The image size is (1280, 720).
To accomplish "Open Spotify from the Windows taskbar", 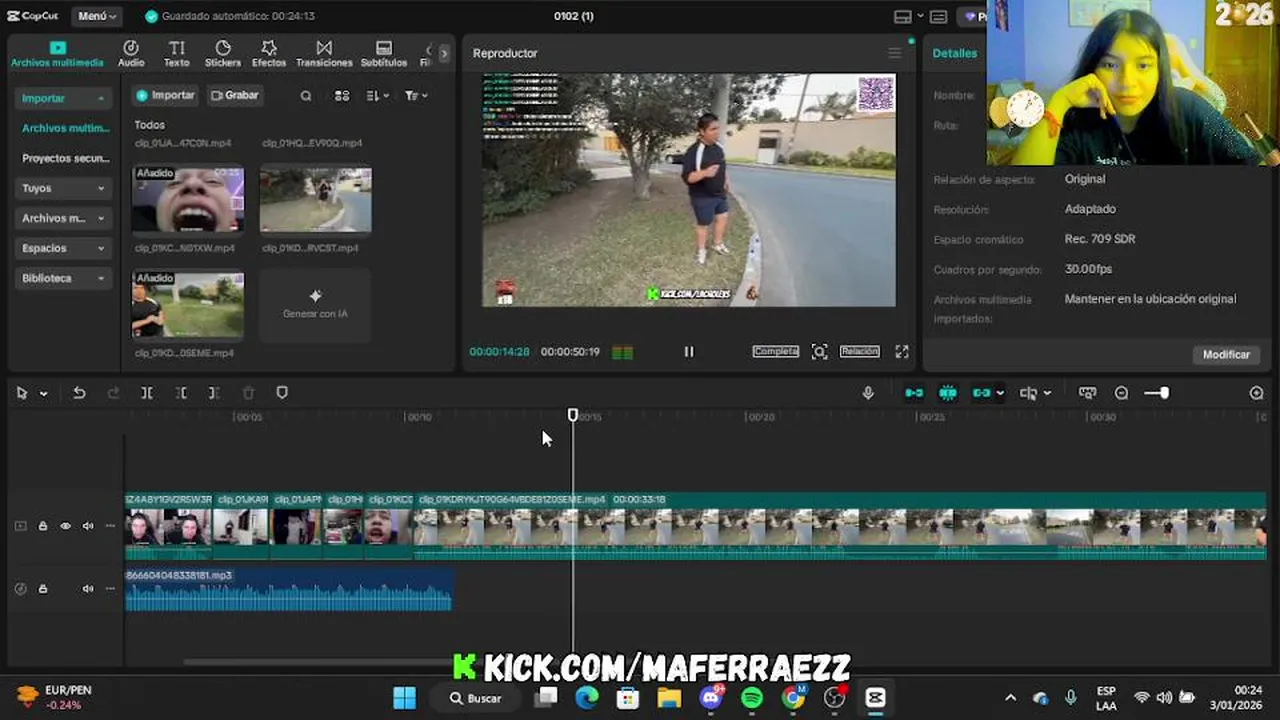I will (x=752, y=698).
